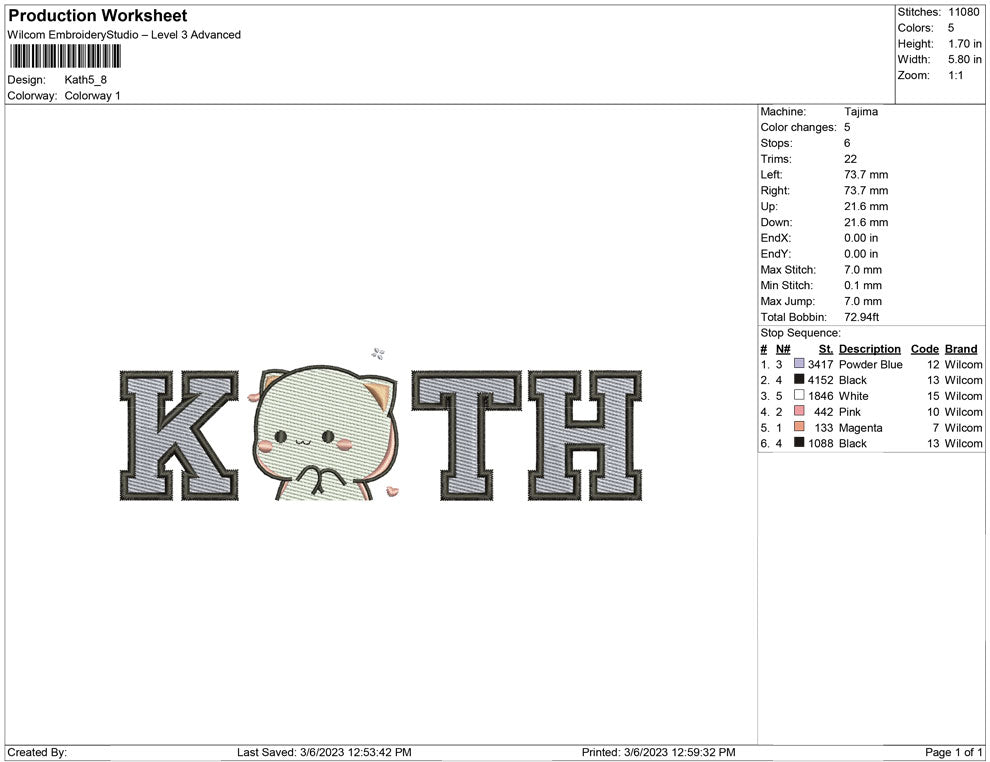This screenshot has width=990, height=762.
Task: Click the Code column header
Action: [x=924, y=348]
